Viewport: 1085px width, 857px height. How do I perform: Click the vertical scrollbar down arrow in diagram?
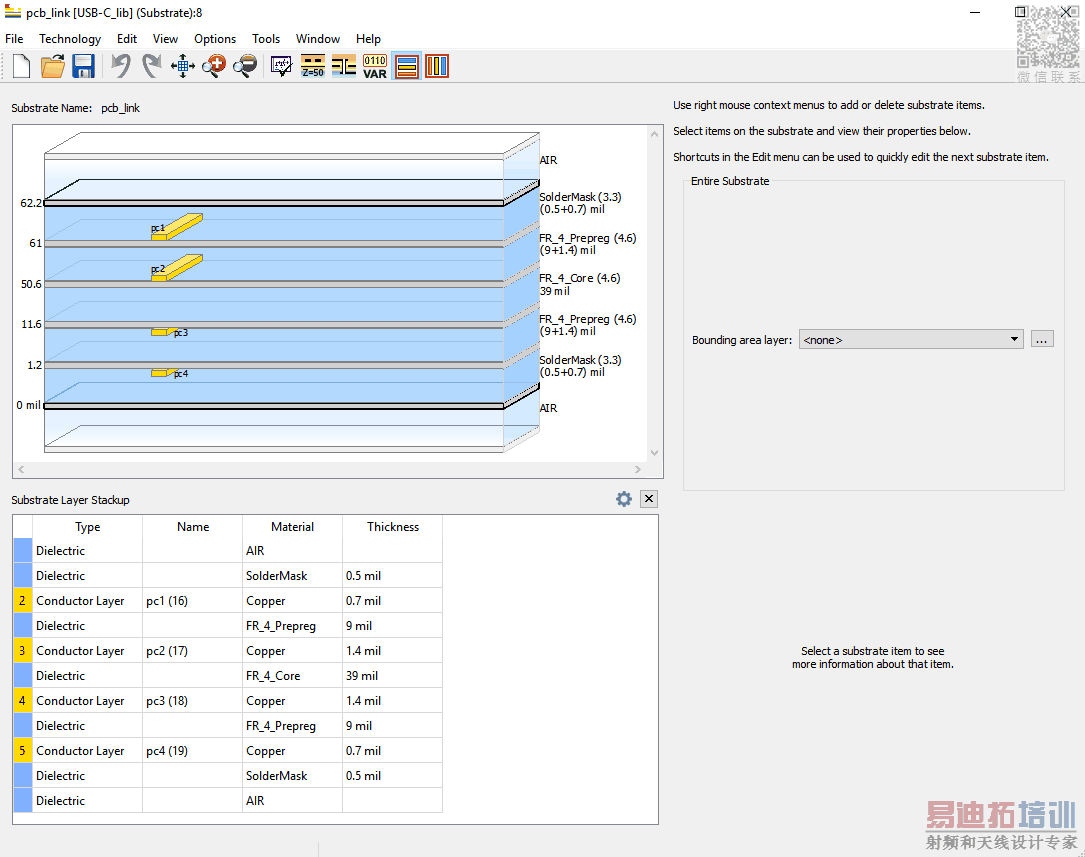pos(655,453)
